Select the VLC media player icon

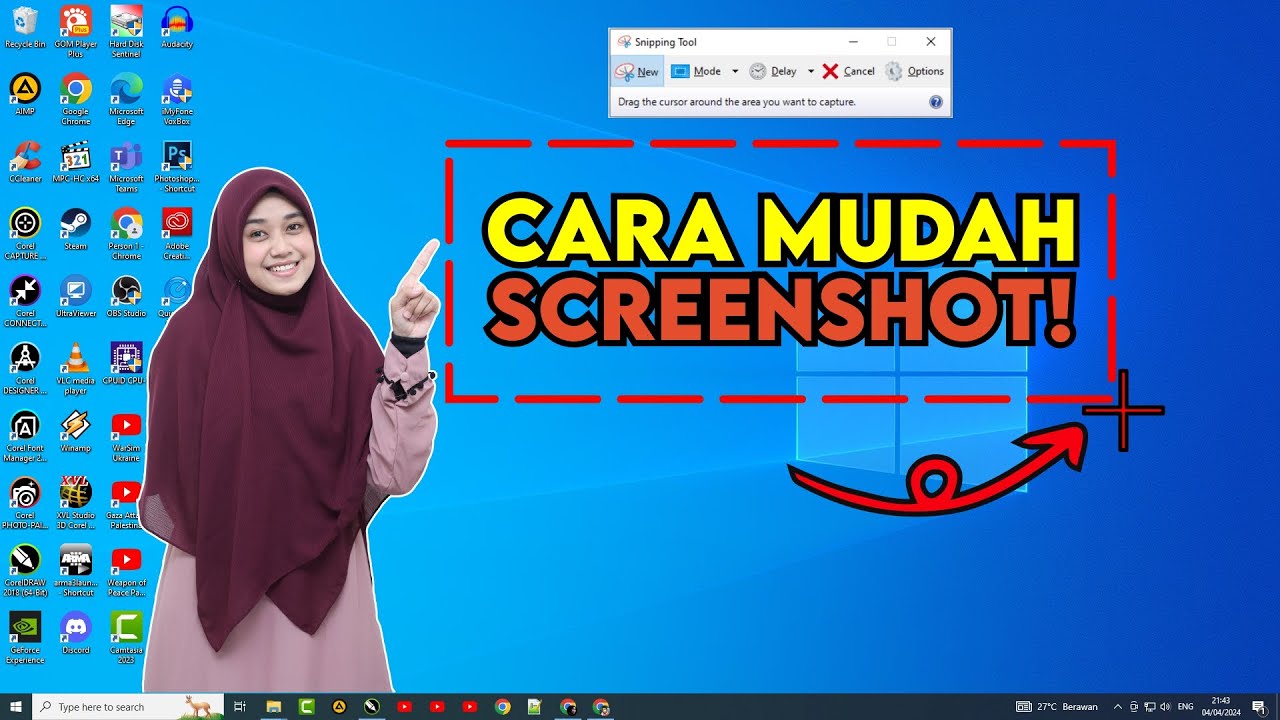(76, 360)
